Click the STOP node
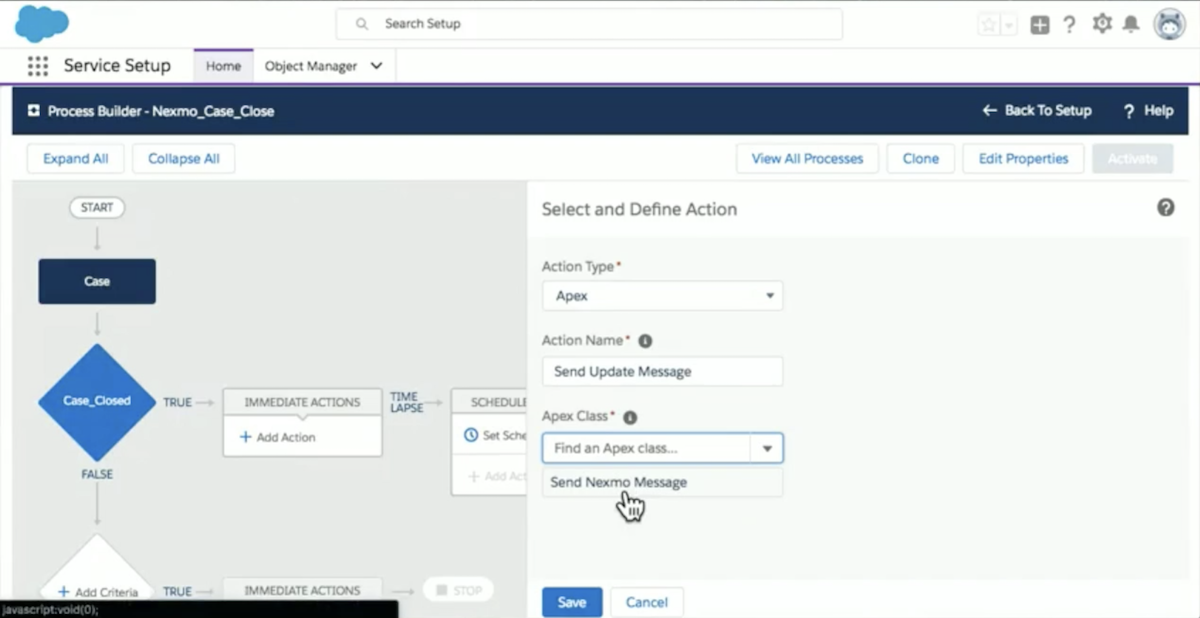Viewport: 1200px width, 618px height. point(458,590)
